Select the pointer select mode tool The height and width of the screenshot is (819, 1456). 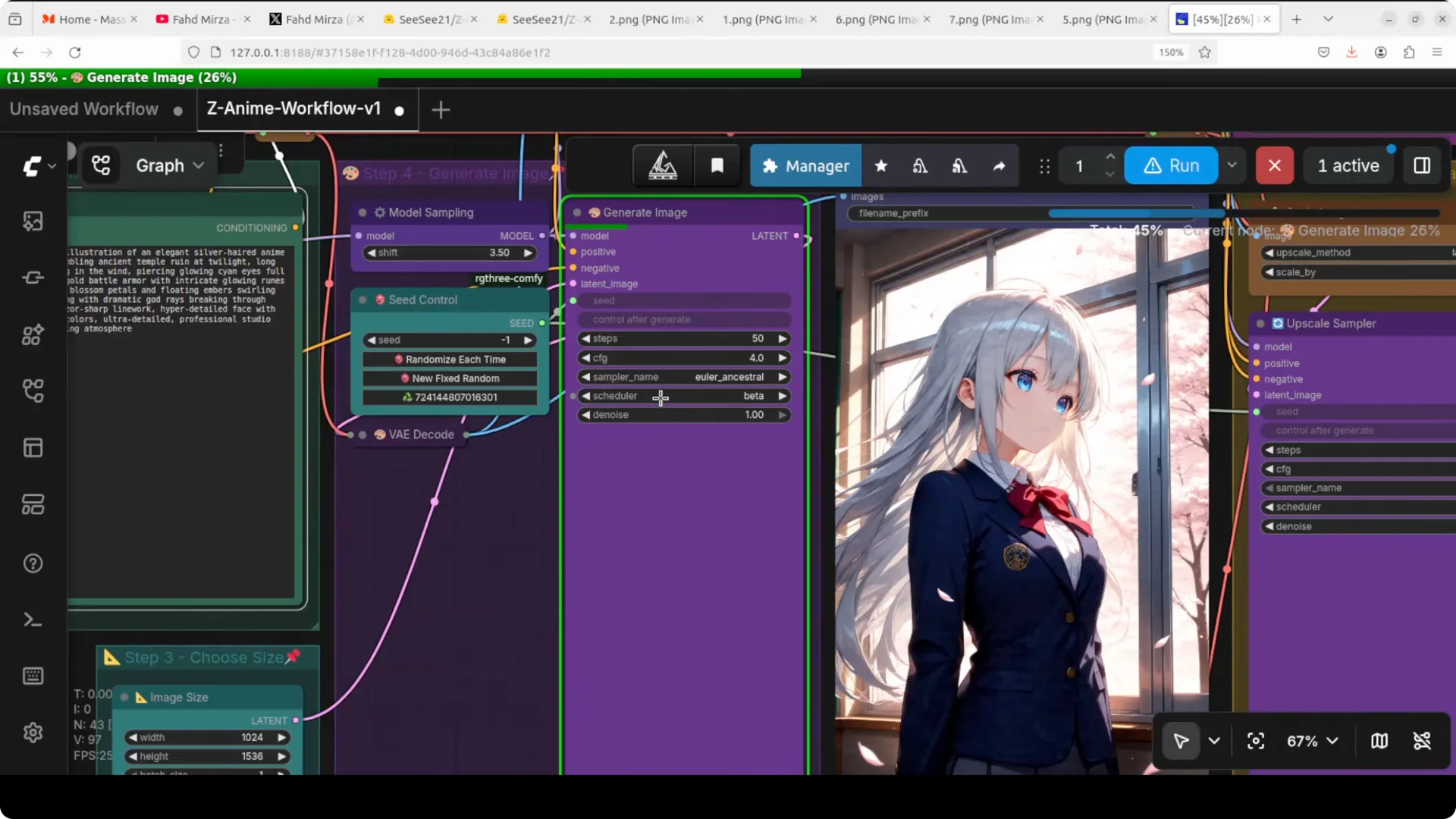[x=1181, y=741]
